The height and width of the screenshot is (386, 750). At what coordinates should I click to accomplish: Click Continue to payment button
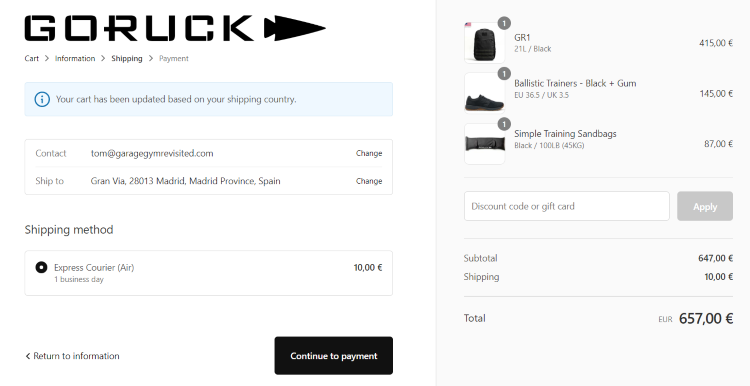pos(333,356)
